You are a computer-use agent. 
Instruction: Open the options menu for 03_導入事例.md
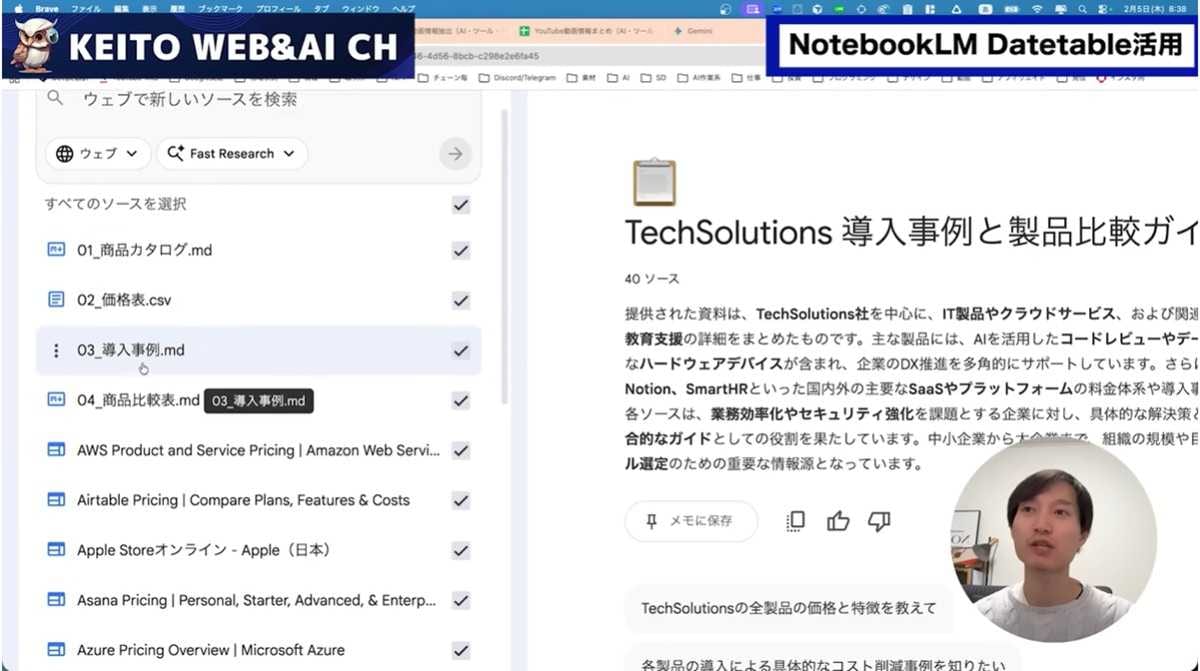click(56, 350)
